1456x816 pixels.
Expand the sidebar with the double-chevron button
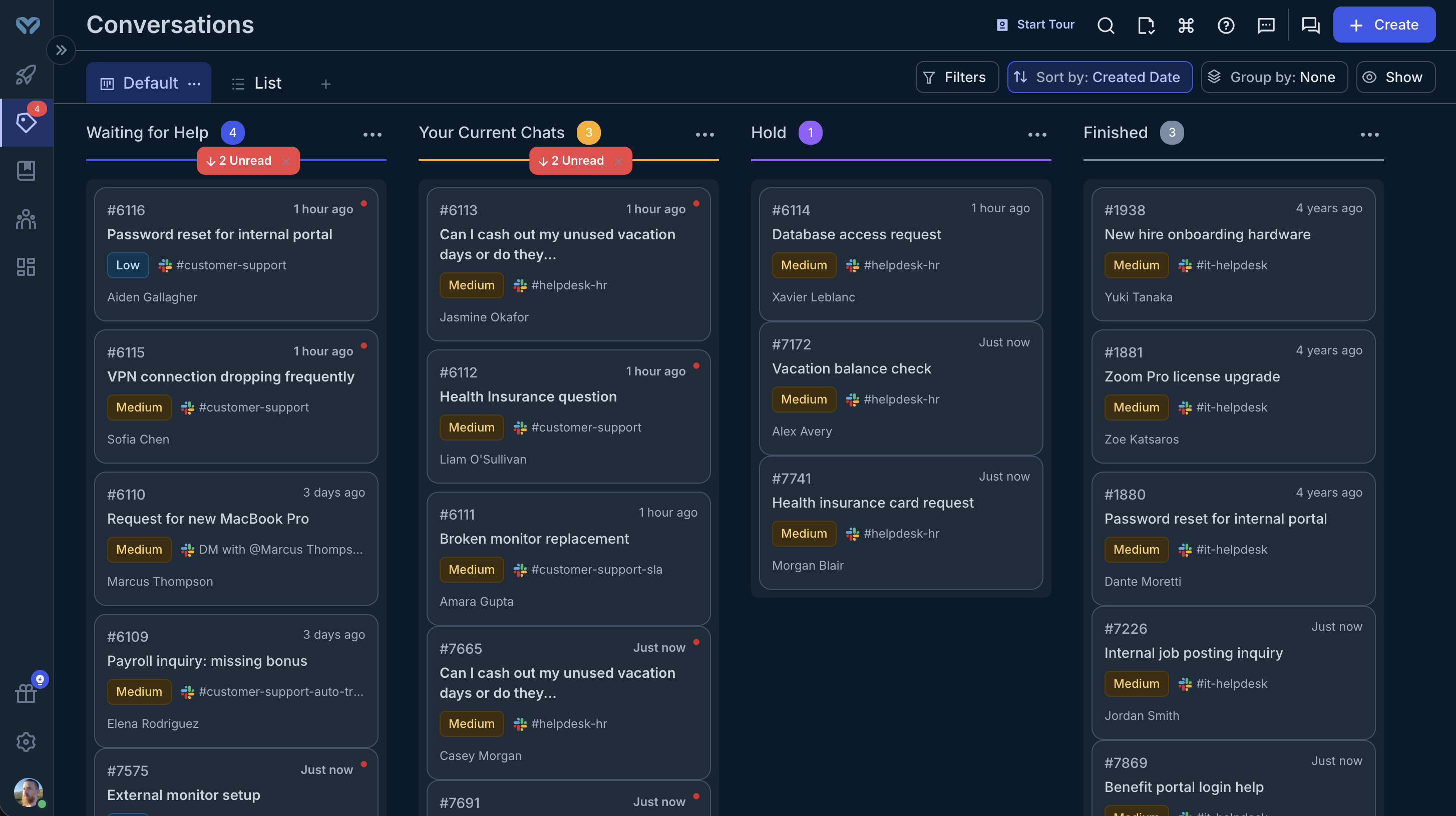(61, 50)
